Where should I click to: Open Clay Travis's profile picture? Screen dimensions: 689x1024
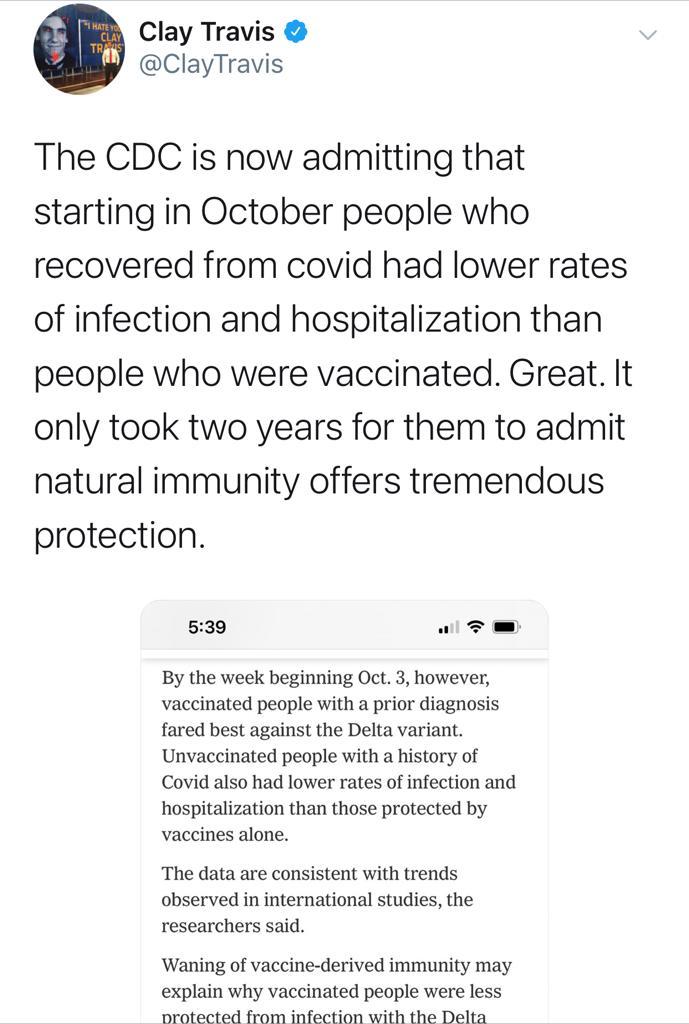pos(78,48)
